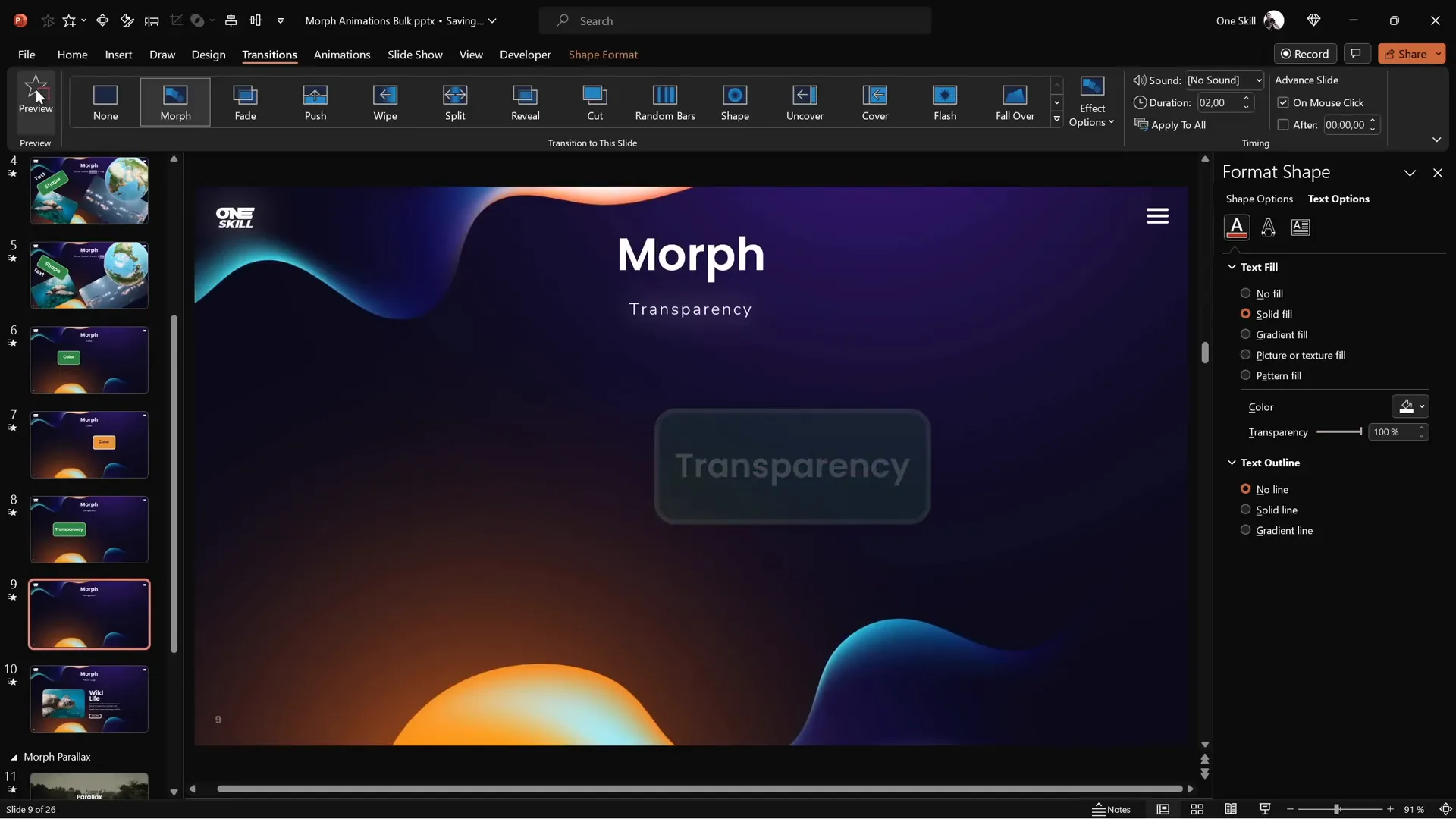The width and height of the screenshot is (1456, 819).
Task: Apply the Split transition
Action: [455, 102]
